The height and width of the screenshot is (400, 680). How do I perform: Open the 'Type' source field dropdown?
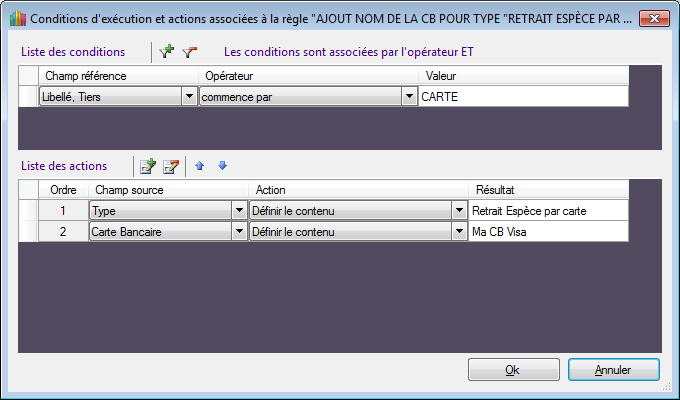pos(239,211)
